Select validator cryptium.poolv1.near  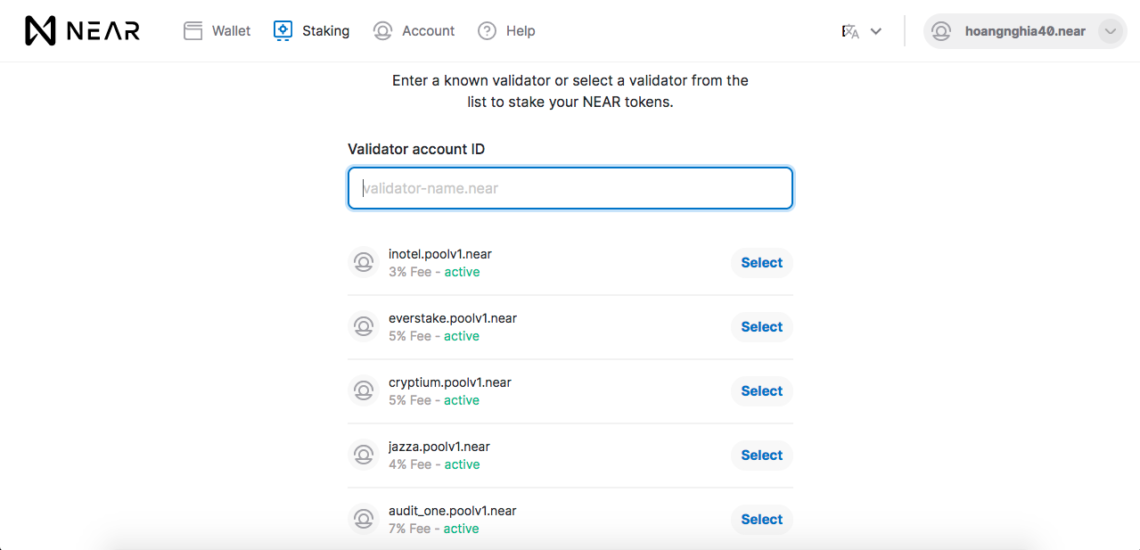762,391
